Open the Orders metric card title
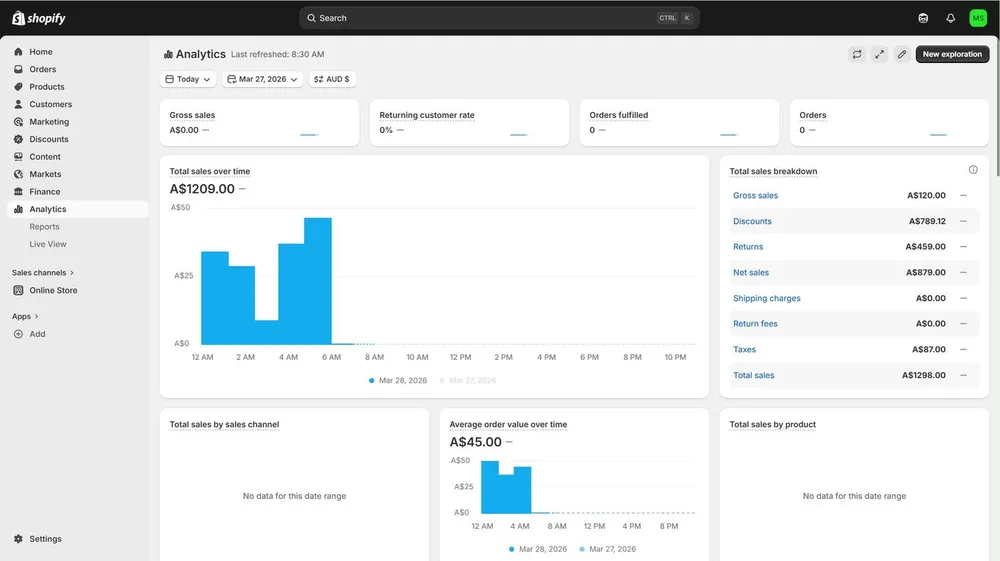The width and height of the screenshot is (1000, 561). coord(812,115)
